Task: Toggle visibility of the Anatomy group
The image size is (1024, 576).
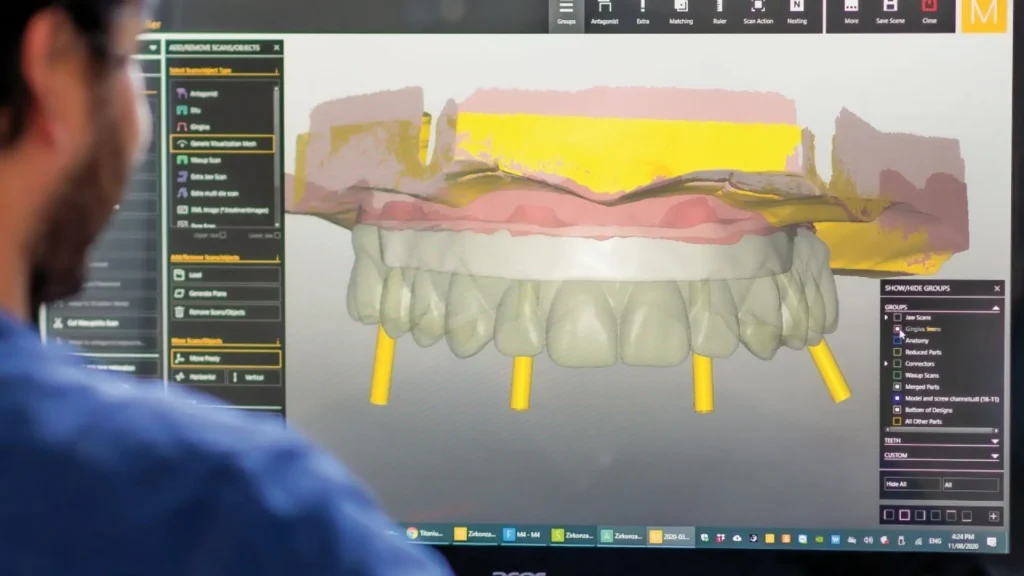Action: point(897,340)
